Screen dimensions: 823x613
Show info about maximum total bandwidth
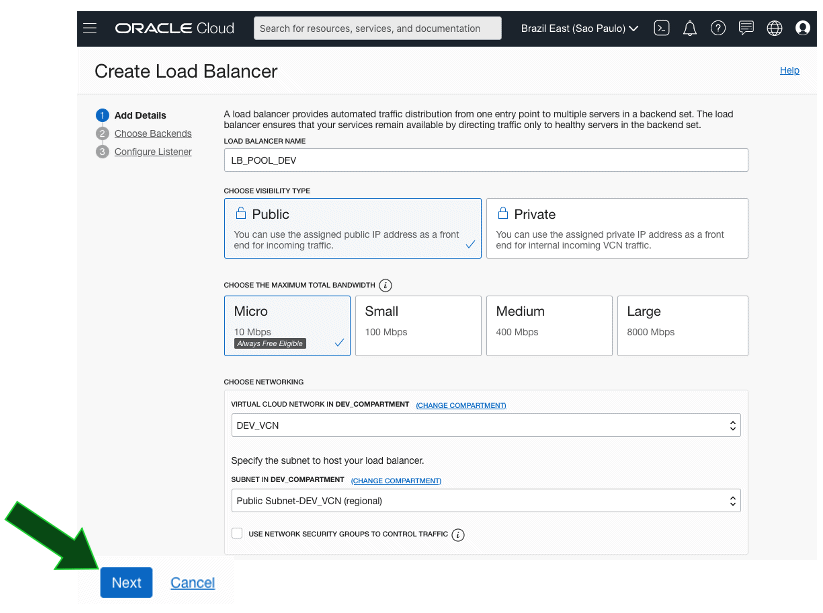pos(385,285)
